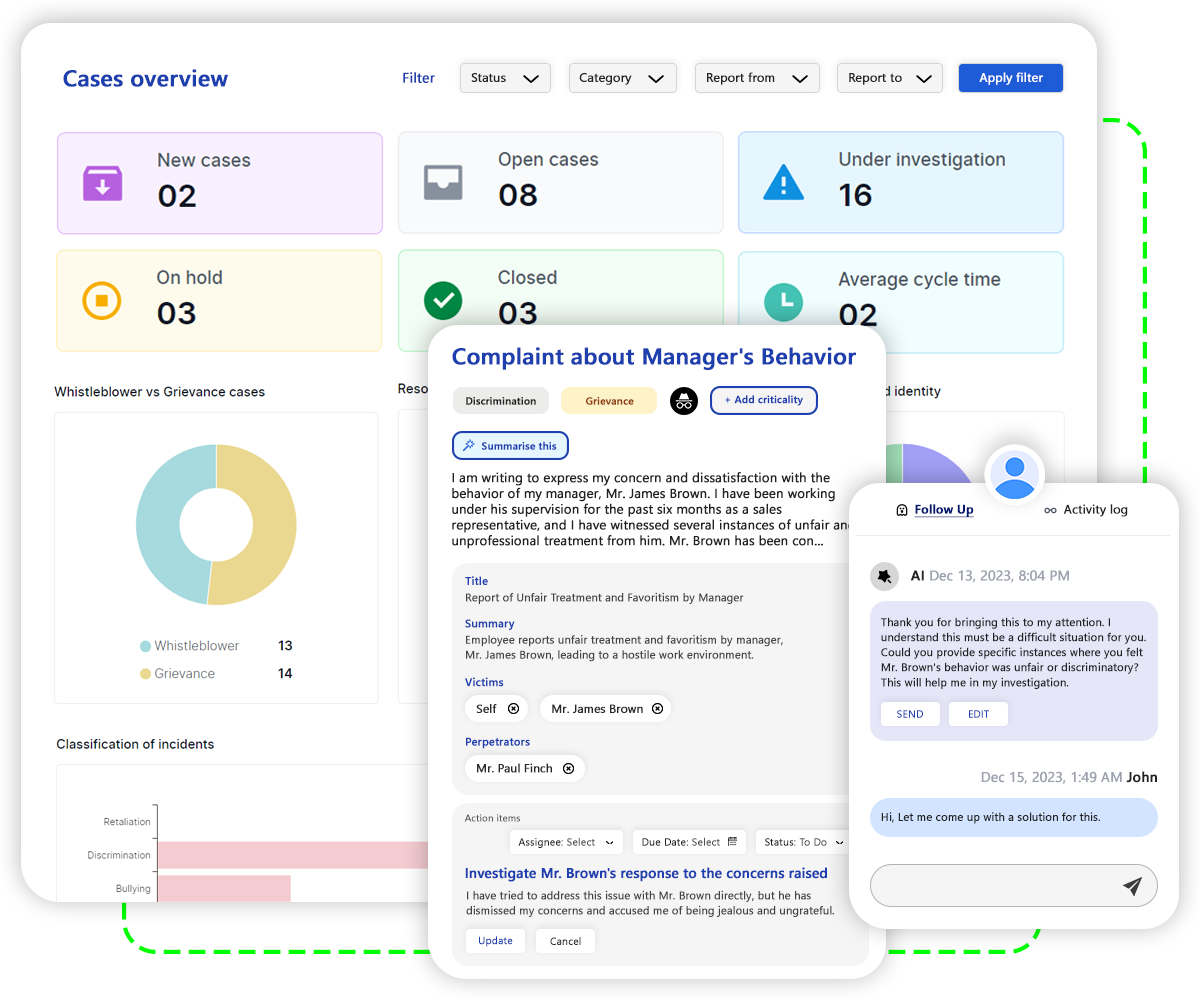Click the Open cases inbox tray icon
Screen dimensions: 1200x1000
pyautogui.click(x=443, y=183)
